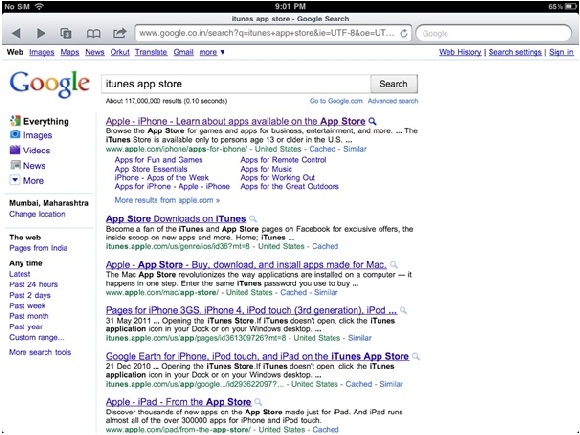The width and height of the screenshot is (580, 435).
Task: Click 'iPhone - Apps of the Week' sitelink
Action: click(x=162, y=178)
